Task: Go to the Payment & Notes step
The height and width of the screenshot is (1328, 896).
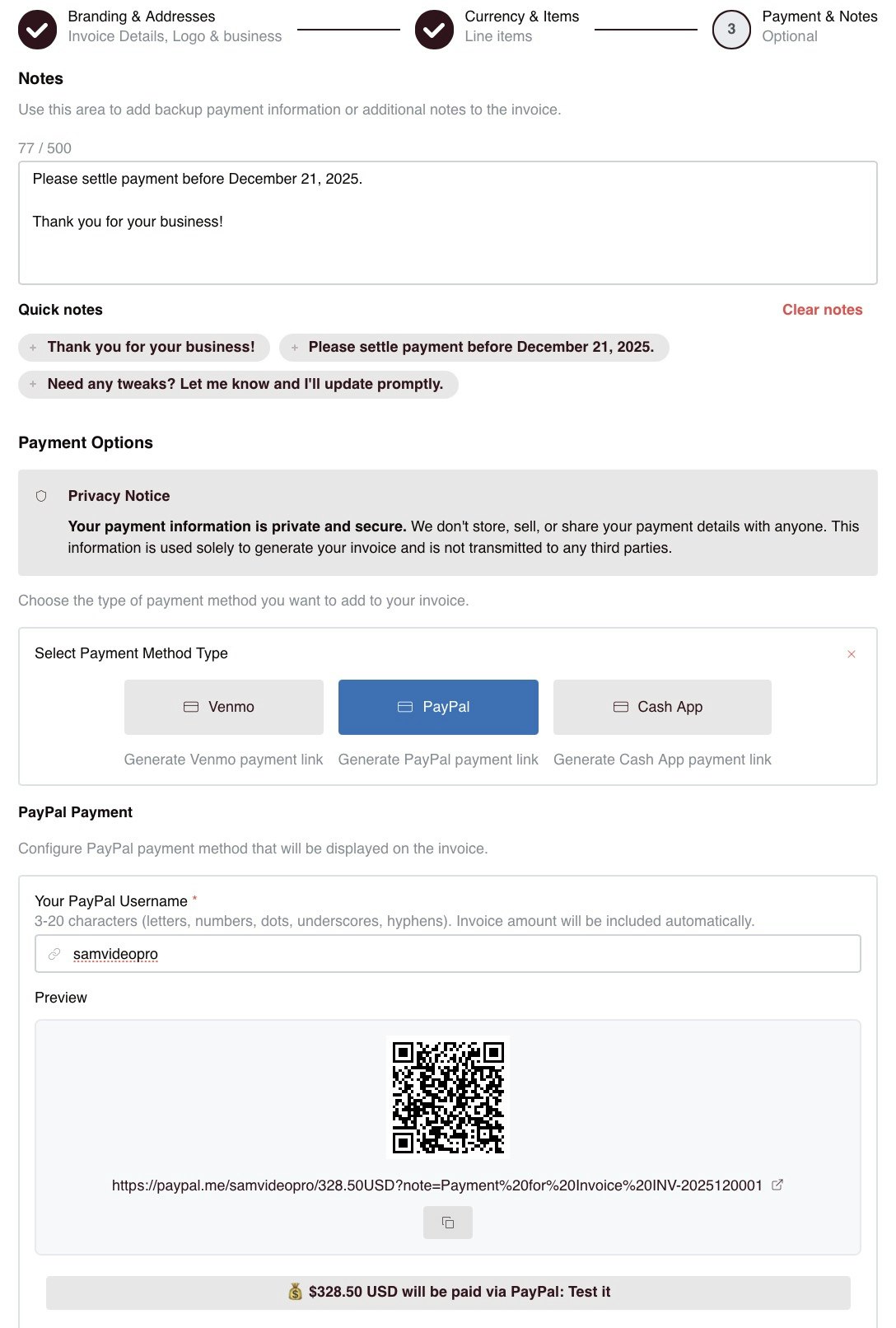Action: 730,29
